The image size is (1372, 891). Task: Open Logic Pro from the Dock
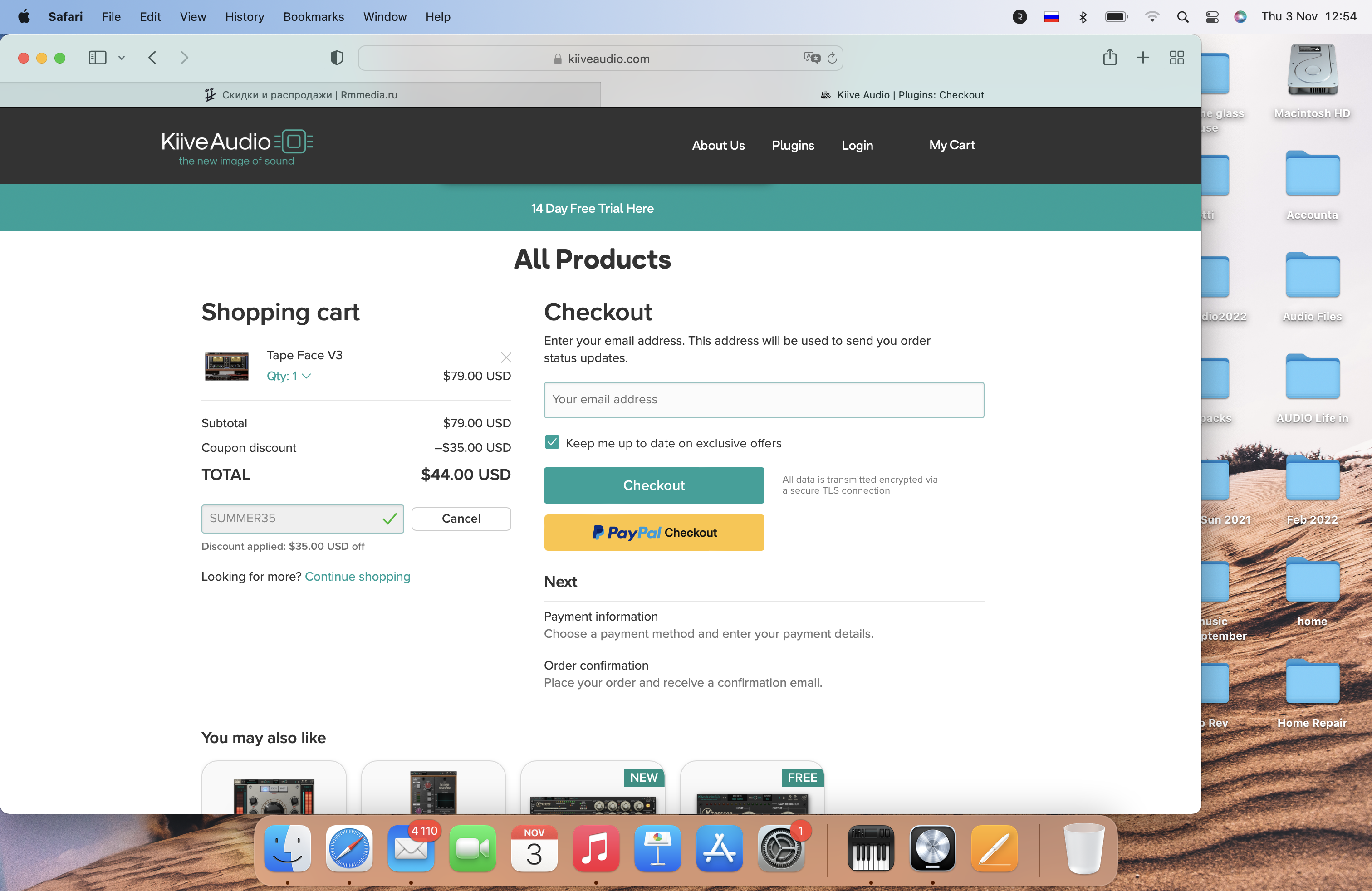click(x=932, y=848)
